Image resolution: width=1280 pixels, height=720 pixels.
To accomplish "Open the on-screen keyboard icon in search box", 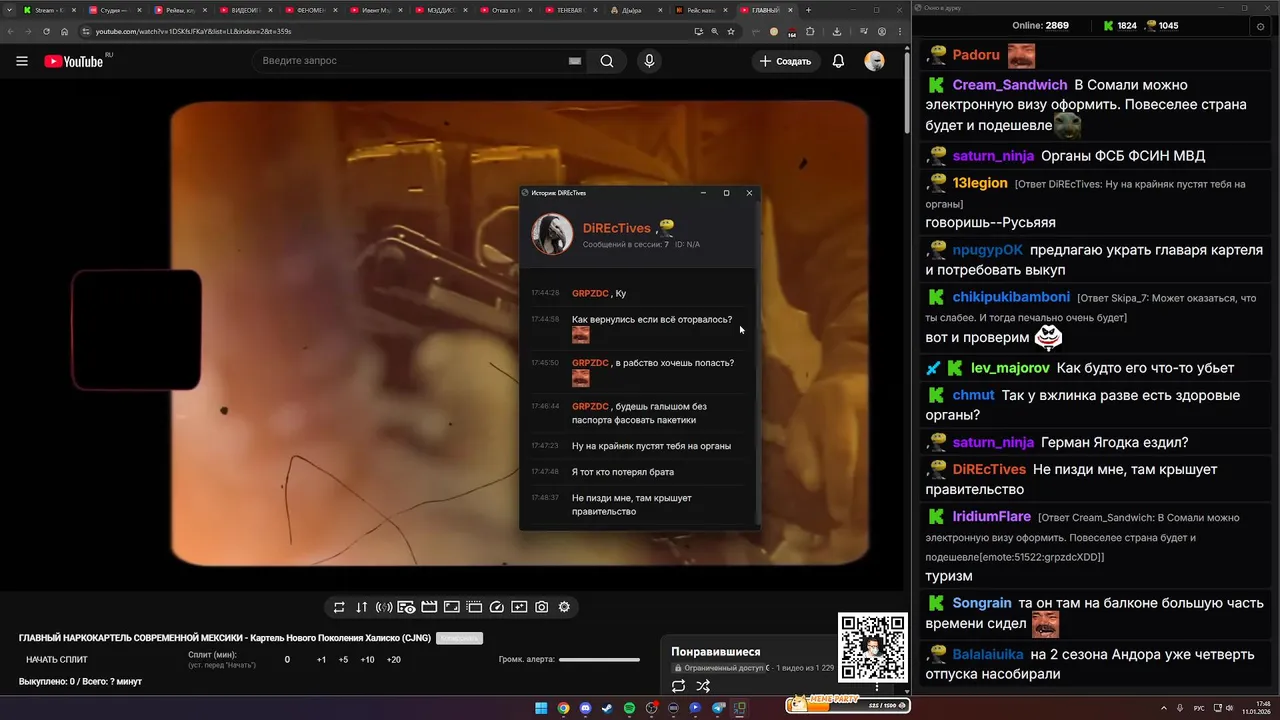I will pyautogui.click(x=575, y=61).
